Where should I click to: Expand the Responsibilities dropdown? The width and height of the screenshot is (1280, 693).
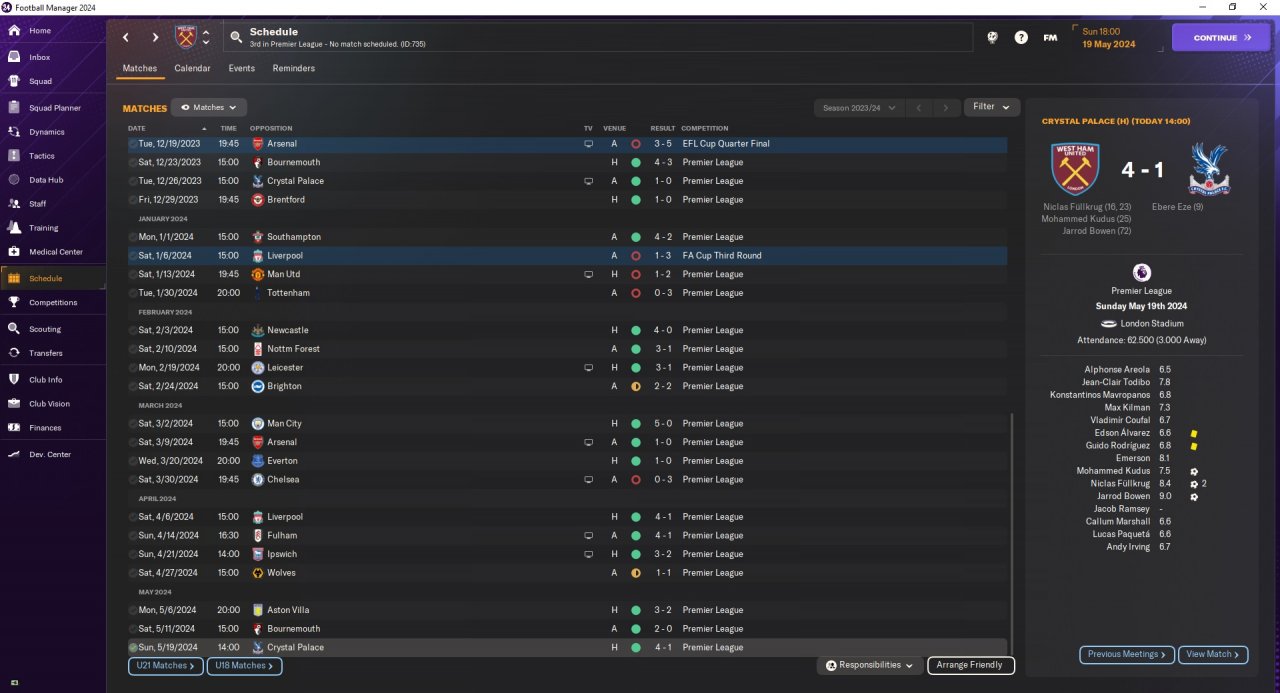pyautogui.click(x=870, y=665)
